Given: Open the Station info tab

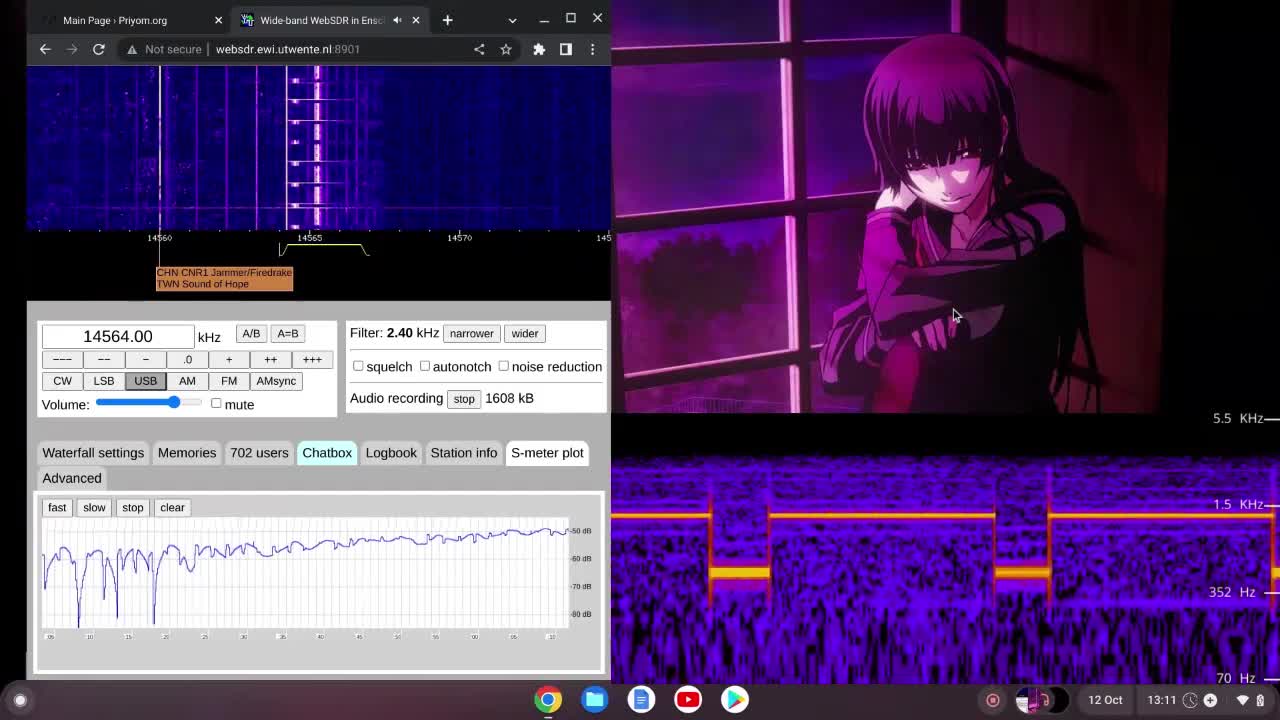Looking at the screenshot, I should [464, 453].
